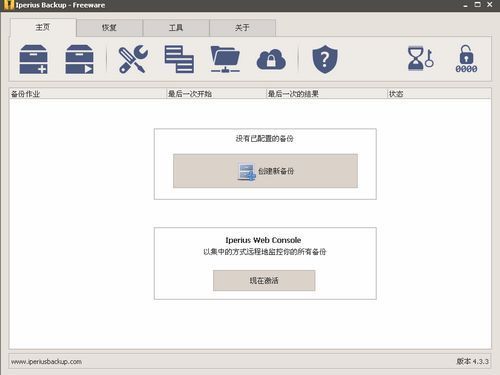500x375 pixels.
Task: Maximize the Iperius Backup window
Action: click(478, 5)
